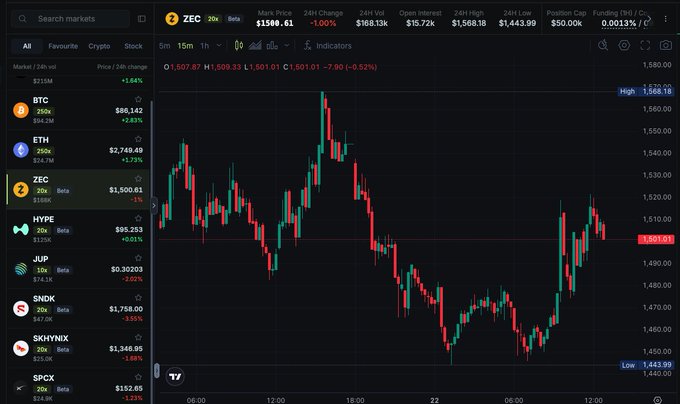
Task: Open the HYPE market logo icon
Action: pos(21,229)
